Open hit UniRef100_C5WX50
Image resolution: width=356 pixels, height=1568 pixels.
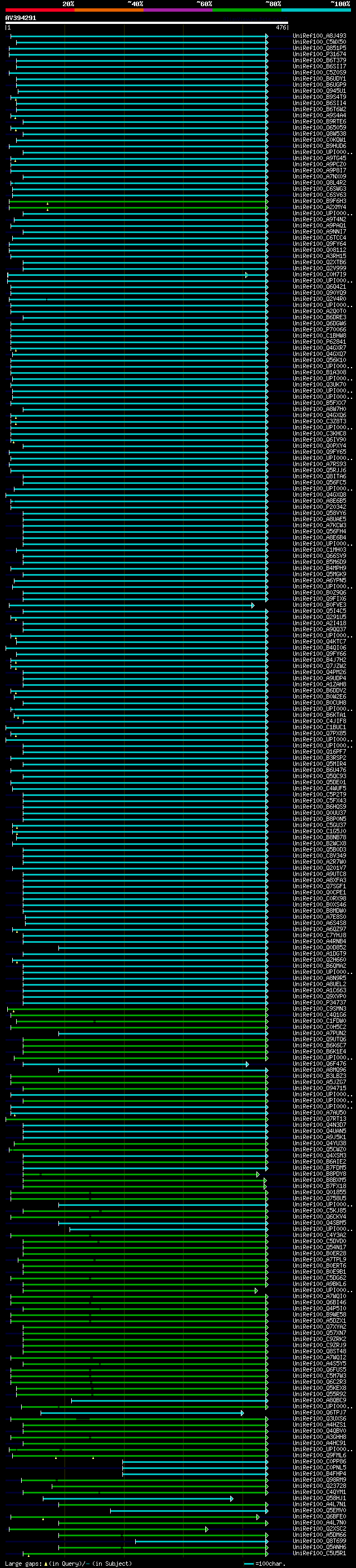(319, 42)
